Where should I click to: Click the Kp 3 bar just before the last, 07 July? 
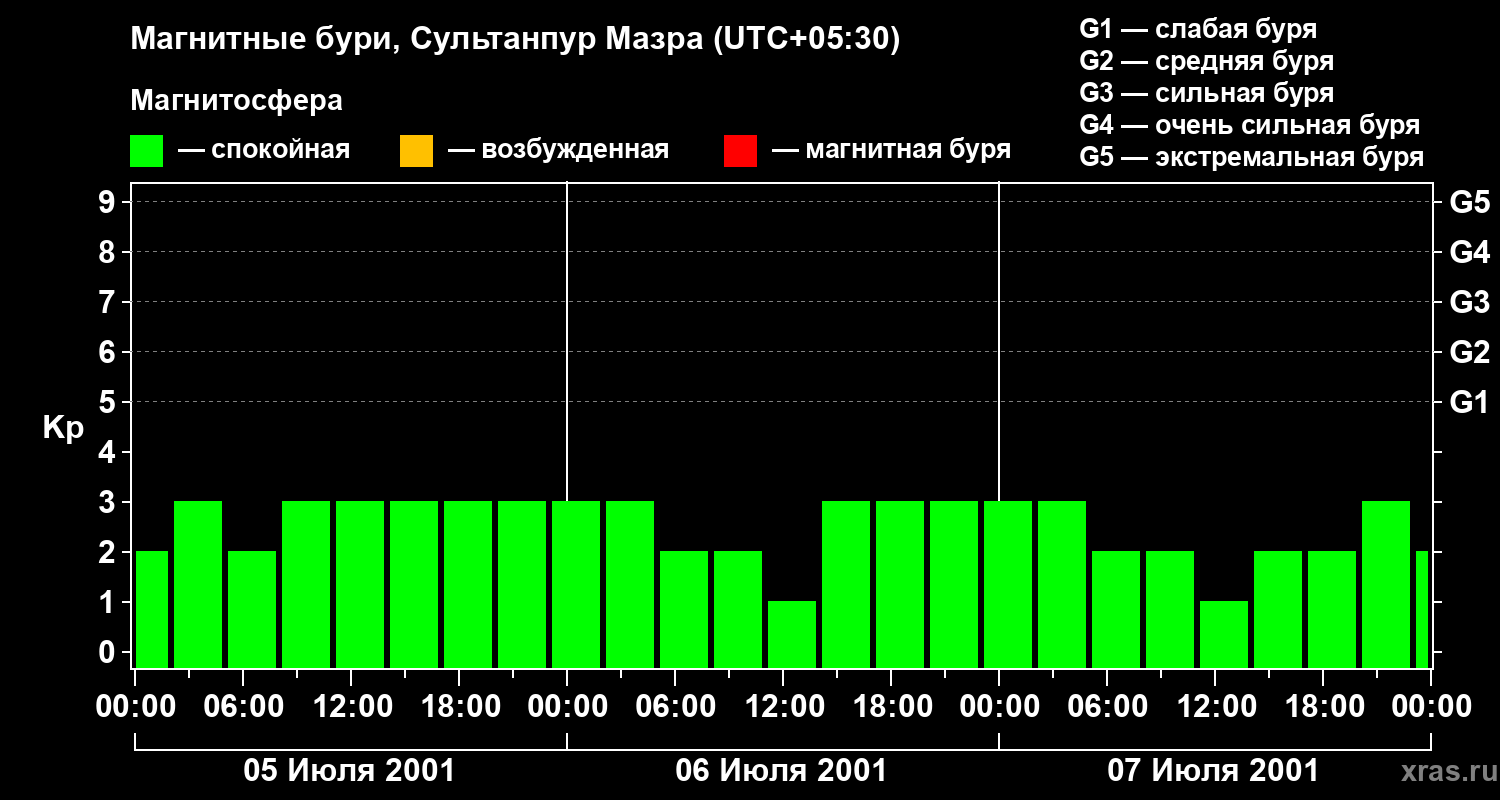pyautogui.click(x=1386, y=584)
